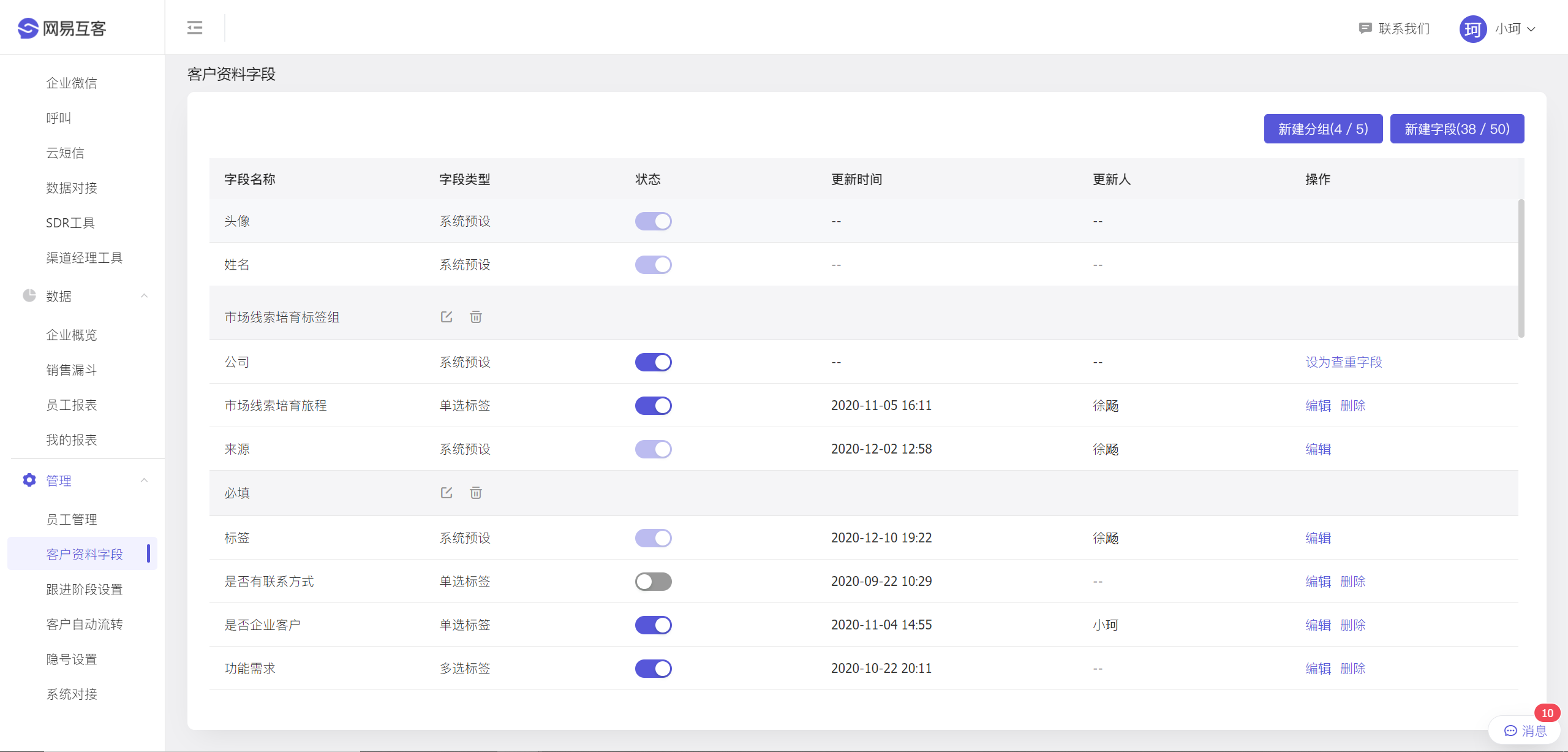Click 删除 for 市场线索培育旅程
The width and height of the screenshot is (1568, 752).
[x=1353, y=406]
